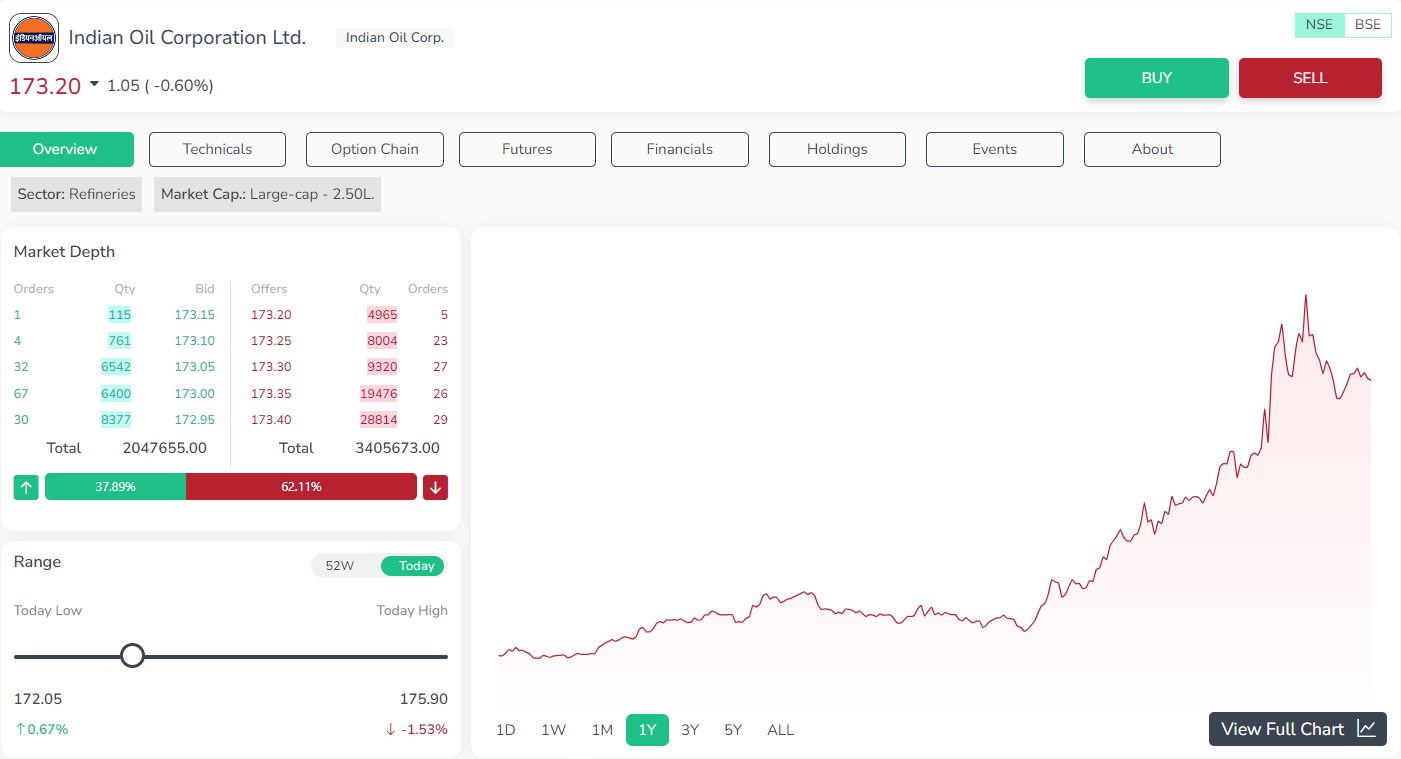Click bid price 172.95

(x=194, y=420)
